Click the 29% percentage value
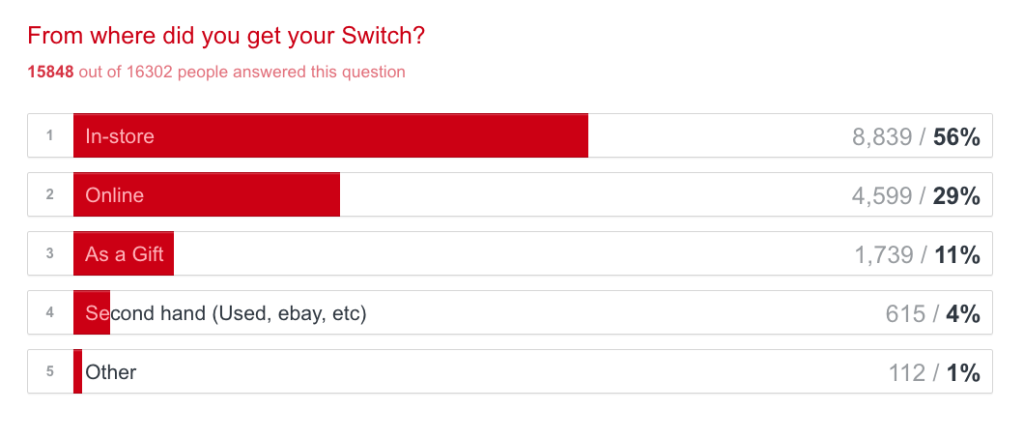The image size is (1024, 440). click(x=956, y=196)
